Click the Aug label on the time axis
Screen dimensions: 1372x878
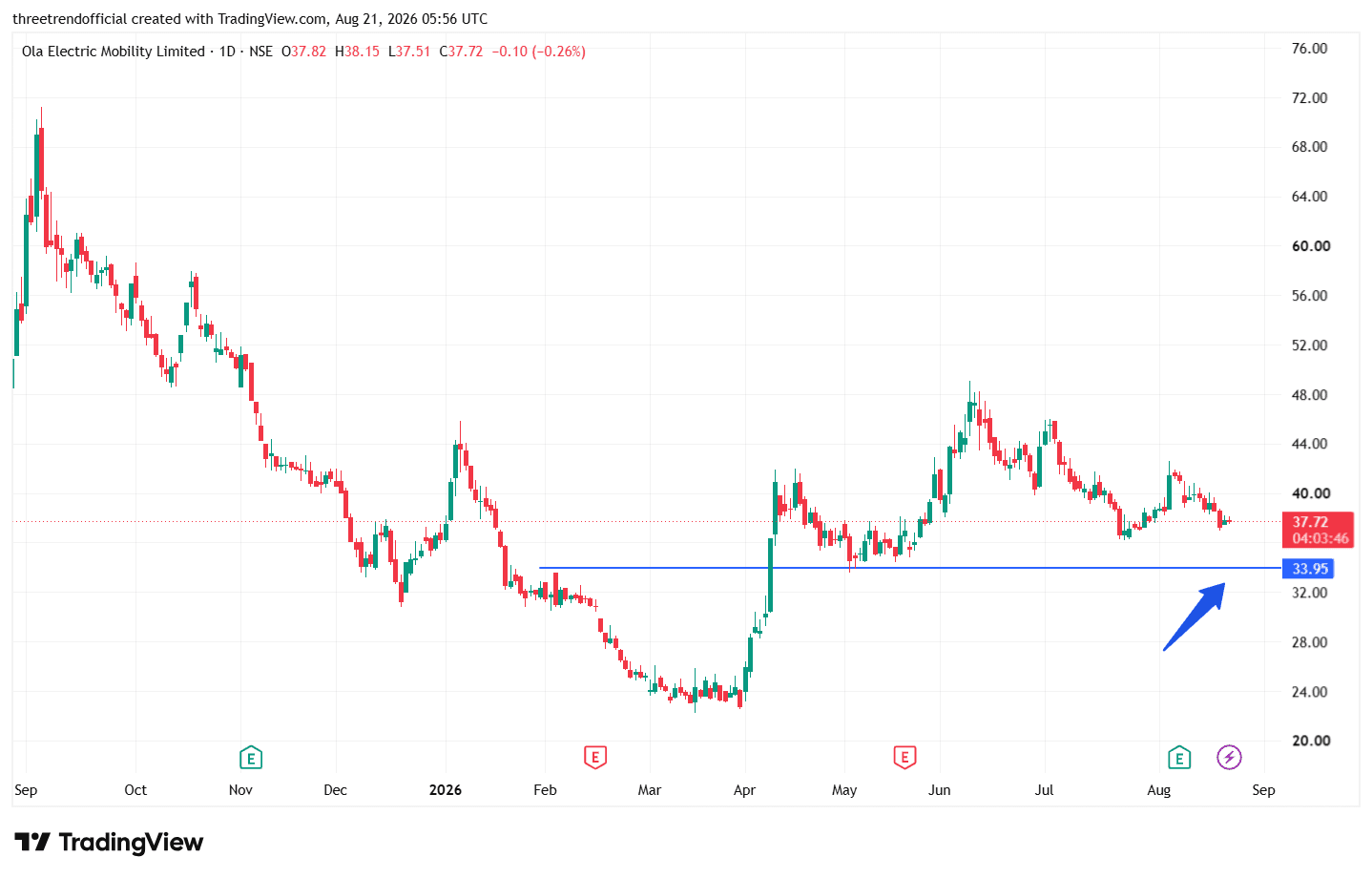tap(1158, 790)
